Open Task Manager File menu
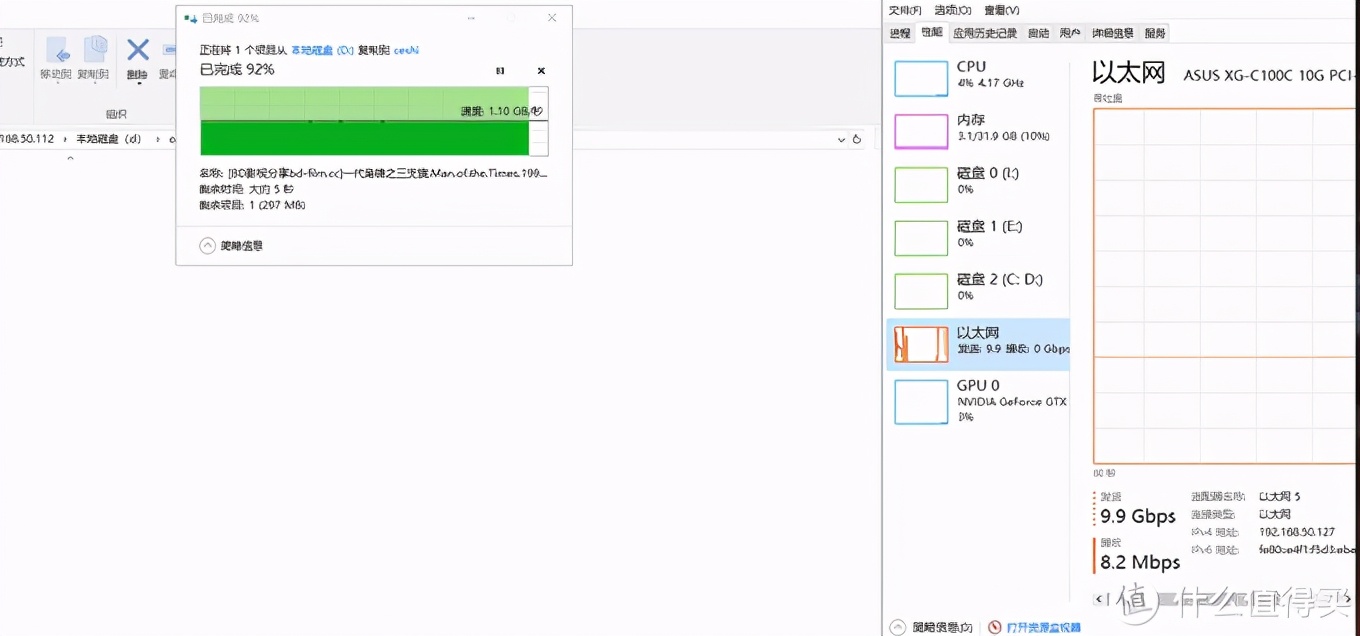This screenshot has width=1360, height=636. (905, 10)
